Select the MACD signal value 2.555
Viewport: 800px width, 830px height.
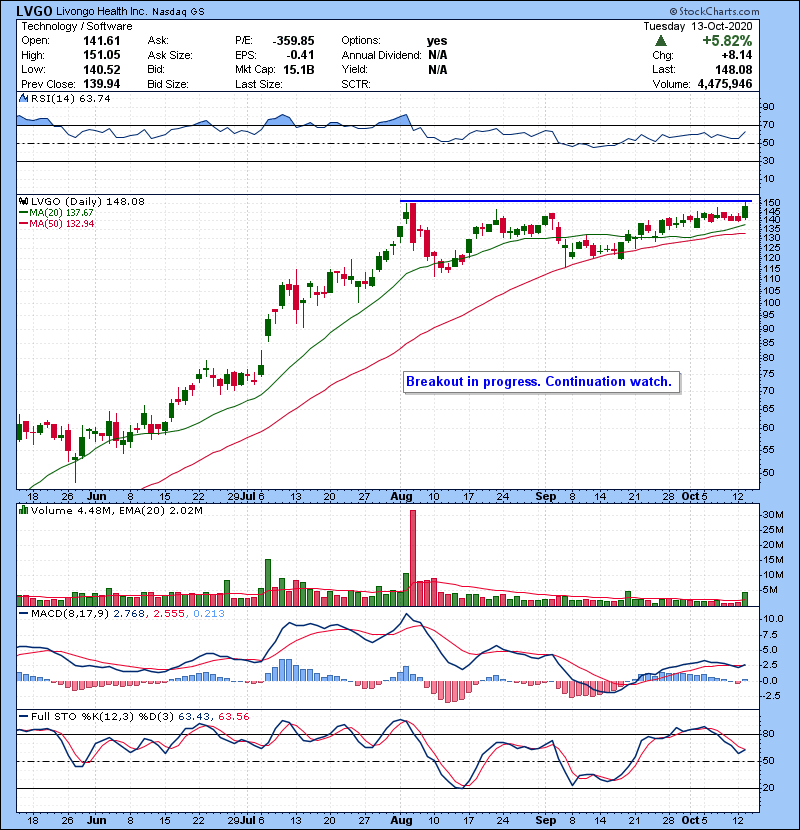click(169, 614)
